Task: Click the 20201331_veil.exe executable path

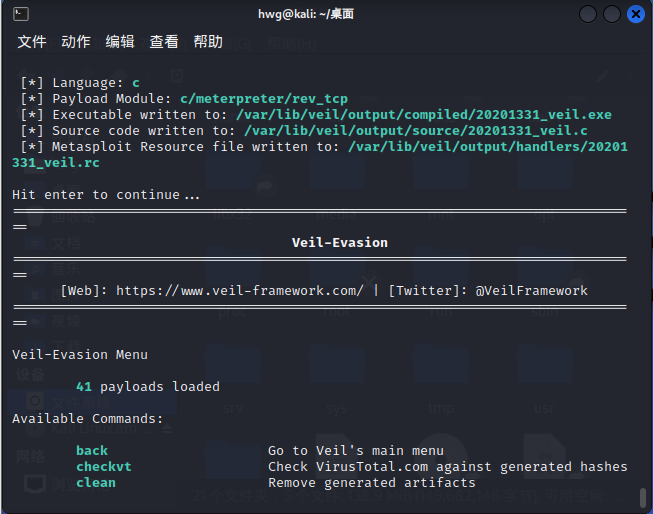Action: pos(424,115)
